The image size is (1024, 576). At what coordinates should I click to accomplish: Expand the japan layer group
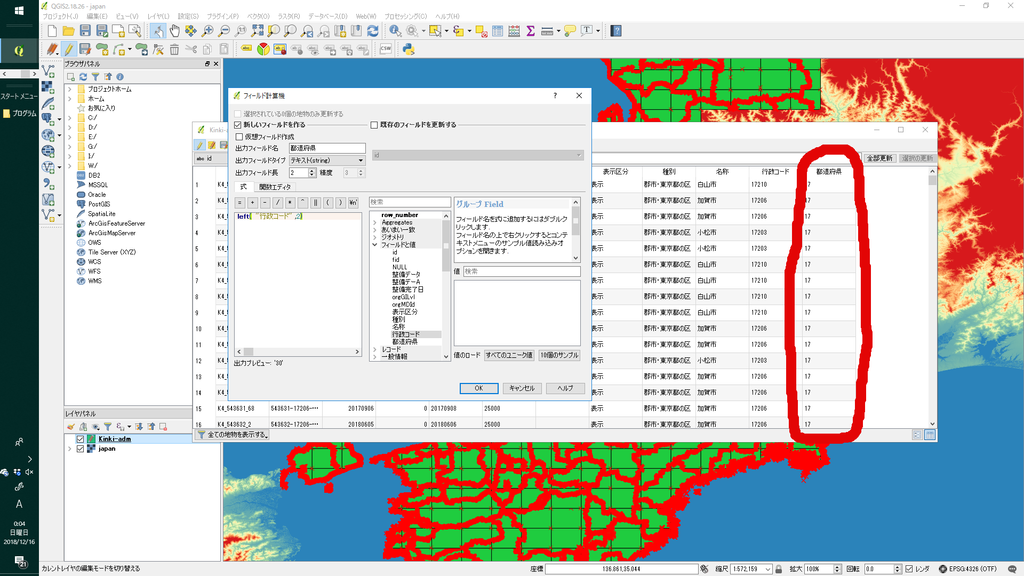click(x=70, y=449)
